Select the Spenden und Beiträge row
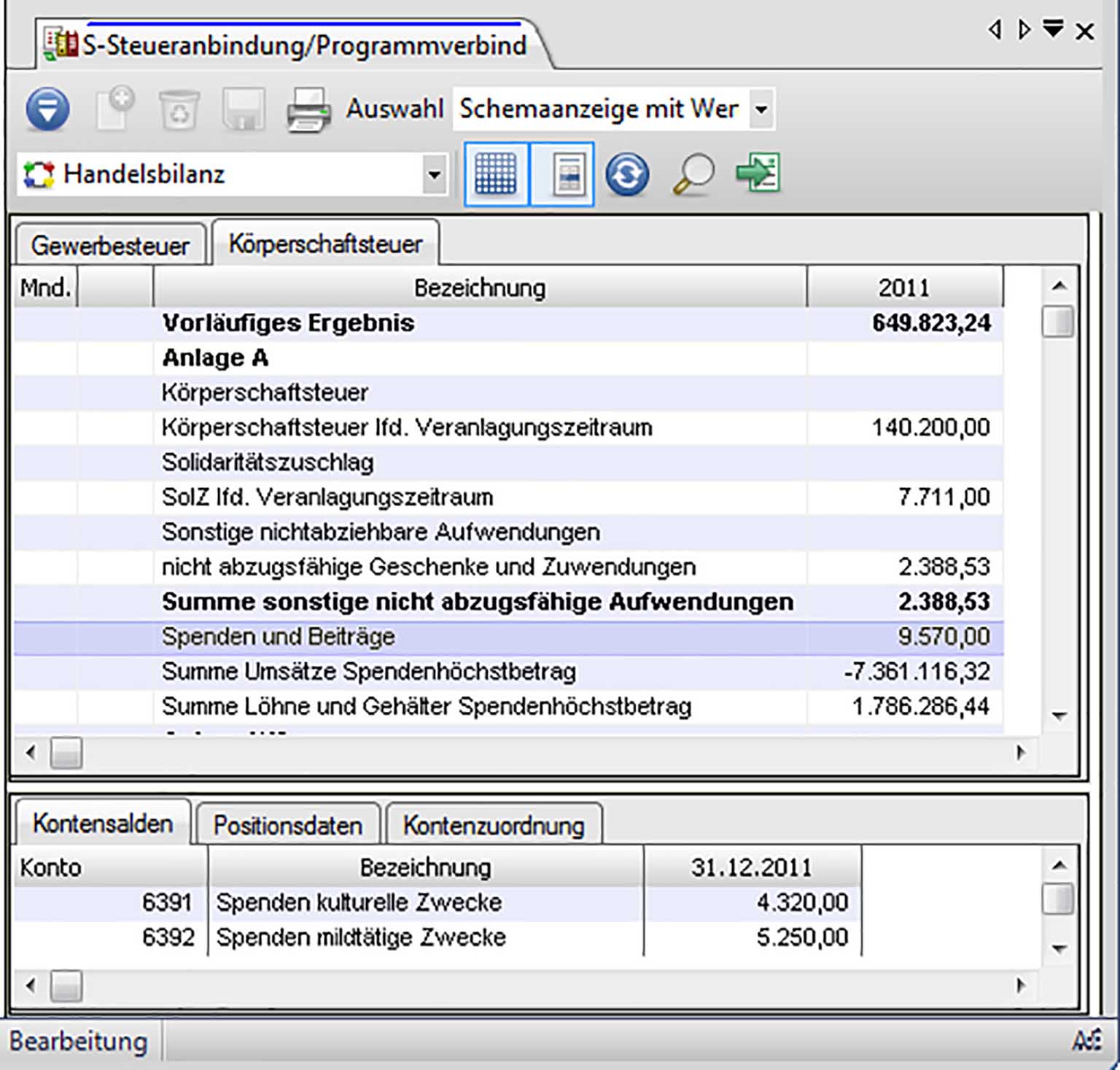Viewport: 1120px width, 1070px height. 508,637
